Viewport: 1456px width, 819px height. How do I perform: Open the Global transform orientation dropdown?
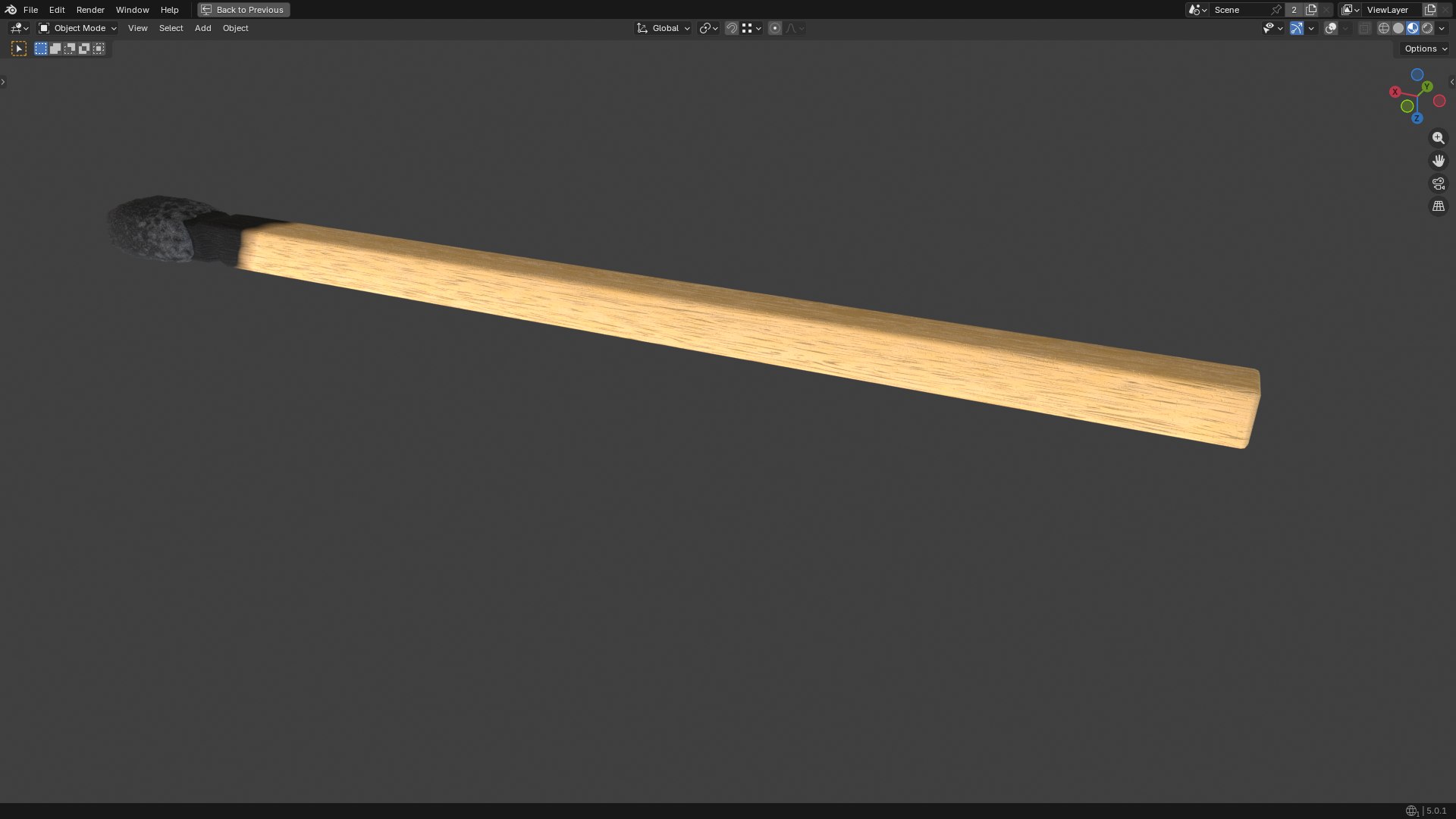click(x=663, y=28)
